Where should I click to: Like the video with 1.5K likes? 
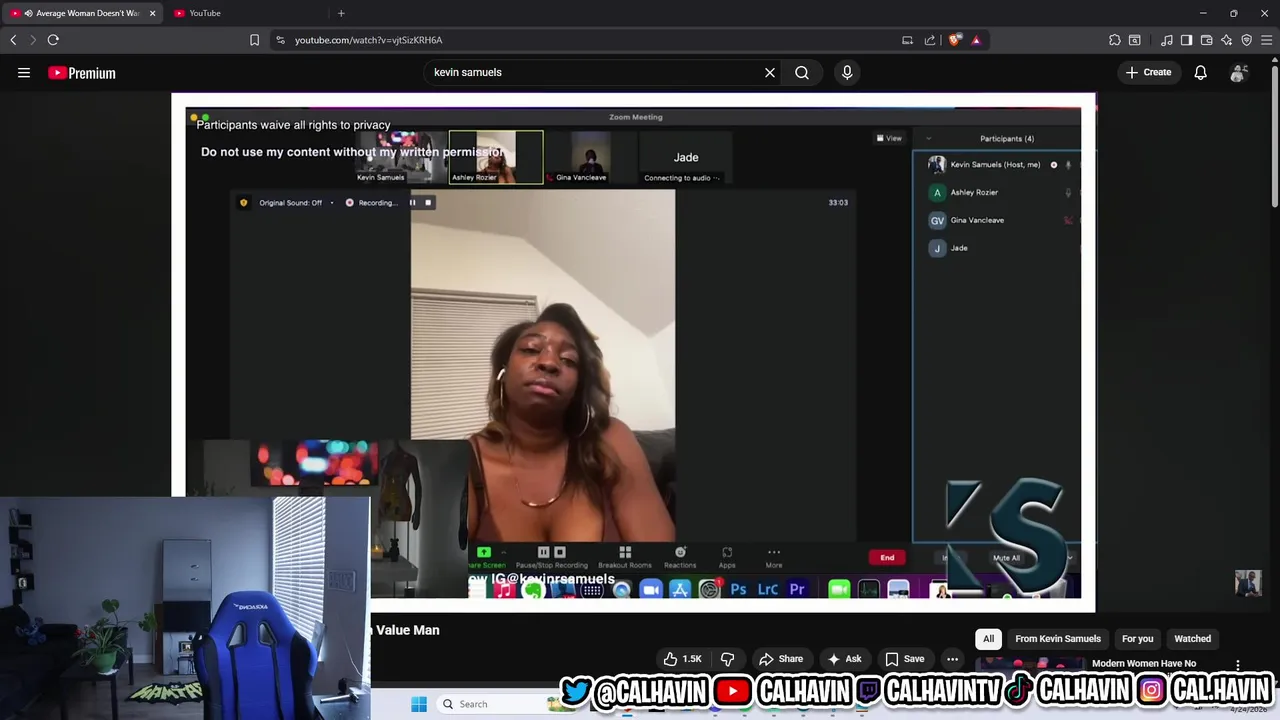click(682, 659)
